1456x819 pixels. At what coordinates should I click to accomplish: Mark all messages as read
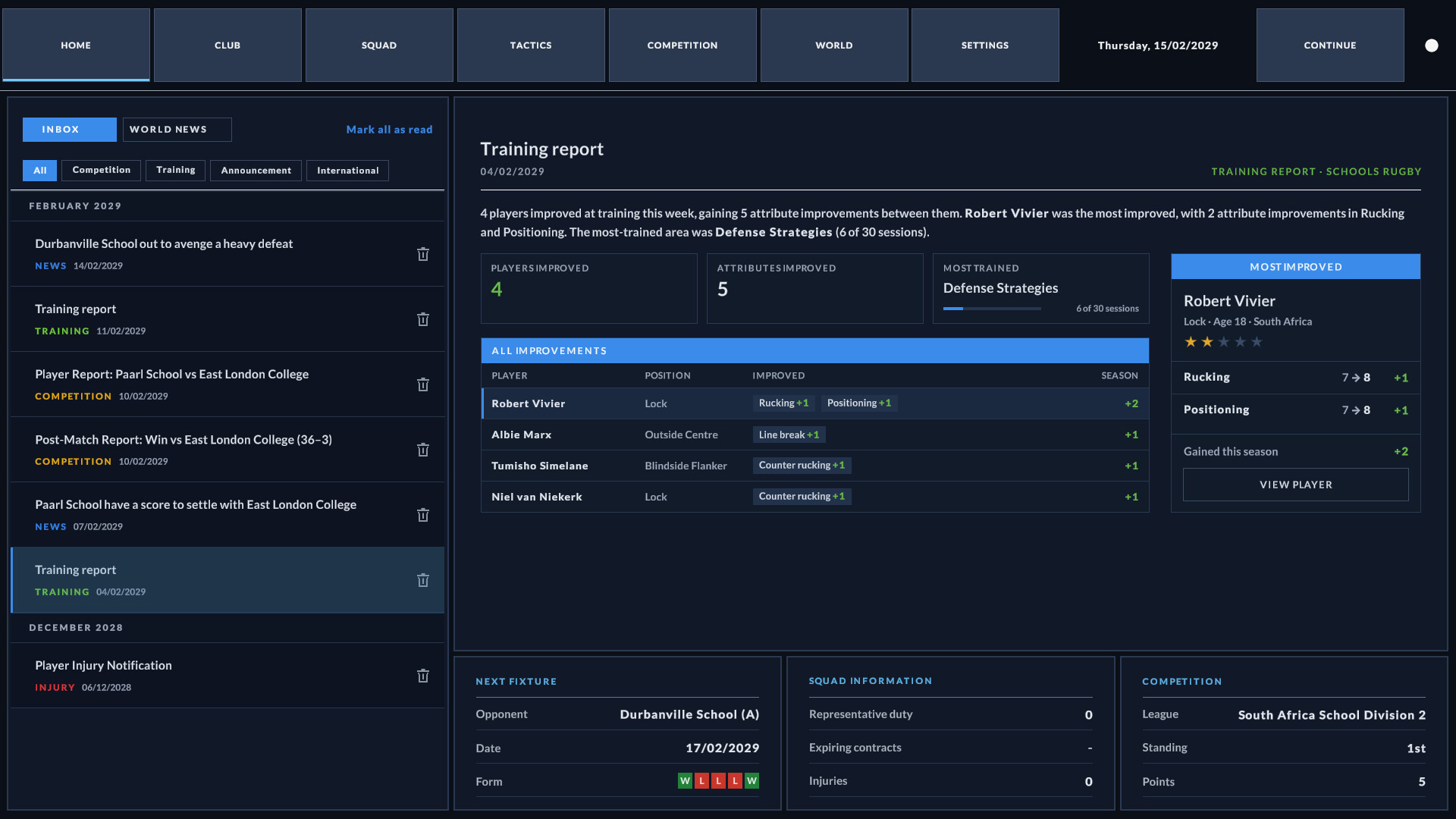tap(389, 130)
